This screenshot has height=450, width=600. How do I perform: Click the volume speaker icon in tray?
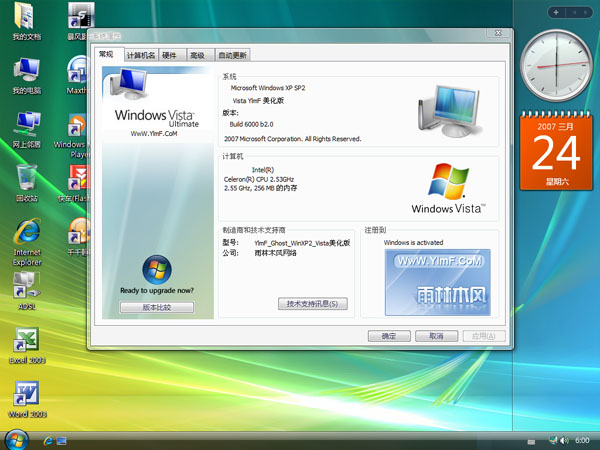(565, 440)
